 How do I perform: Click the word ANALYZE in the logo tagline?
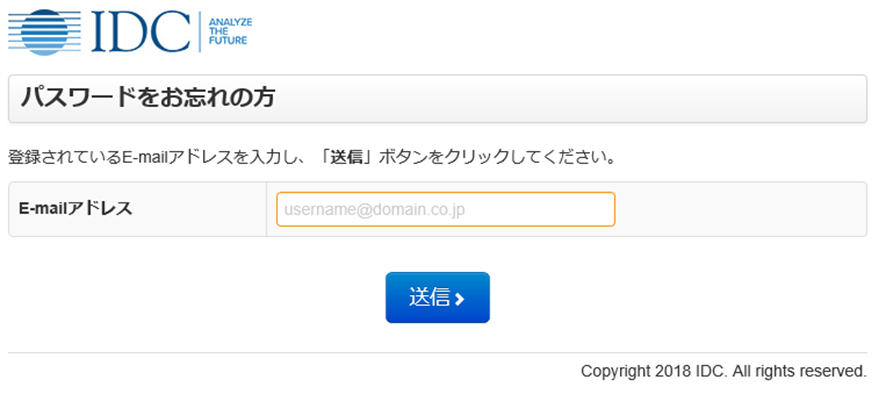pos(231,23)
